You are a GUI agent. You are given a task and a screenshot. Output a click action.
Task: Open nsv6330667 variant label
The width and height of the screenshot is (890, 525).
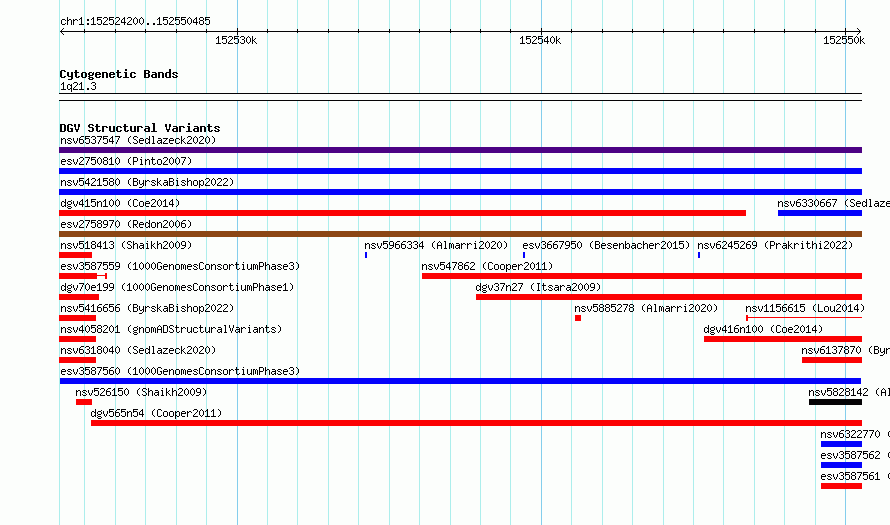point(833,203)
